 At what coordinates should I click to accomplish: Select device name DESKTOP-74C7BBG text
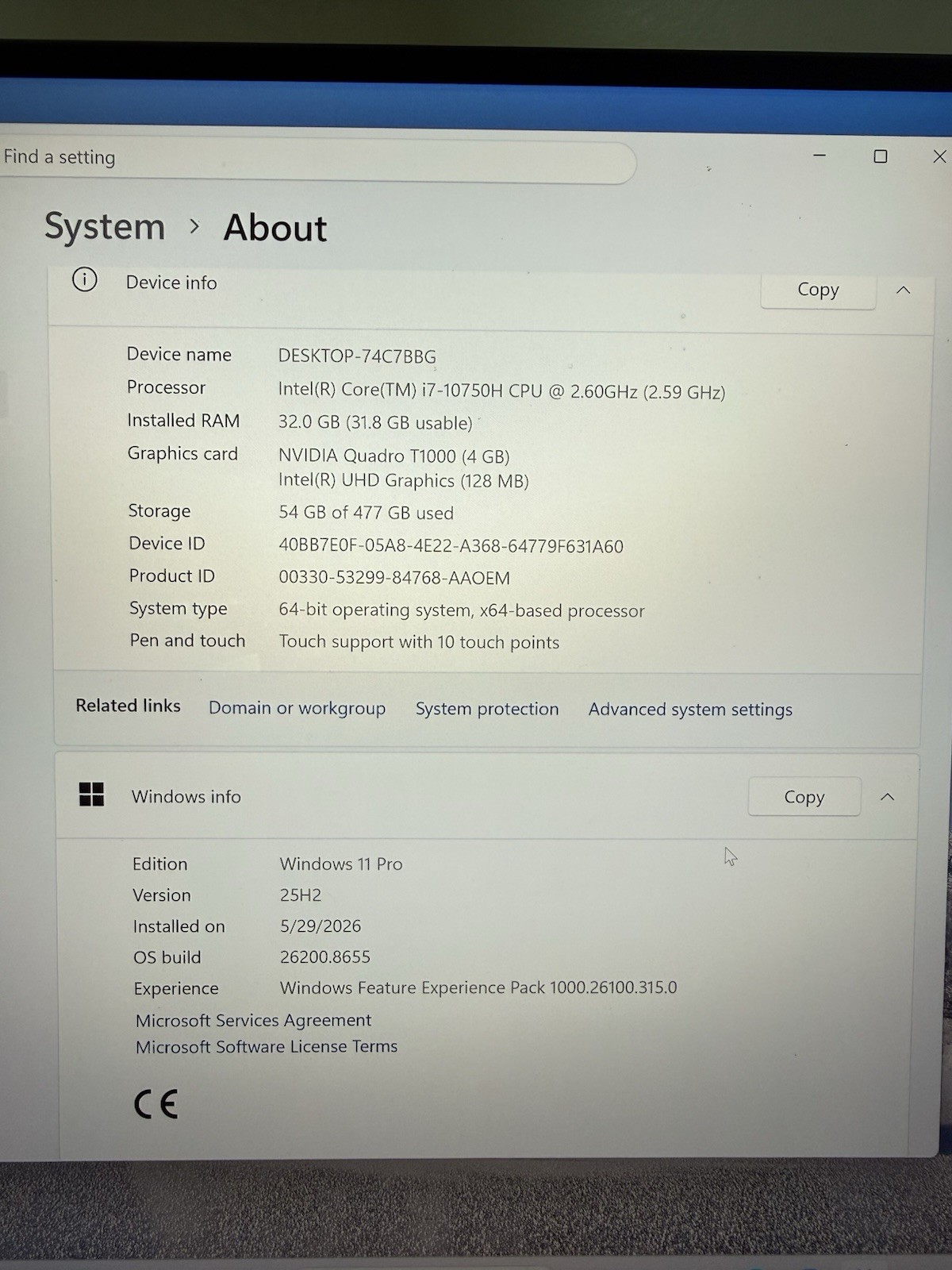(x=357, y=356)
